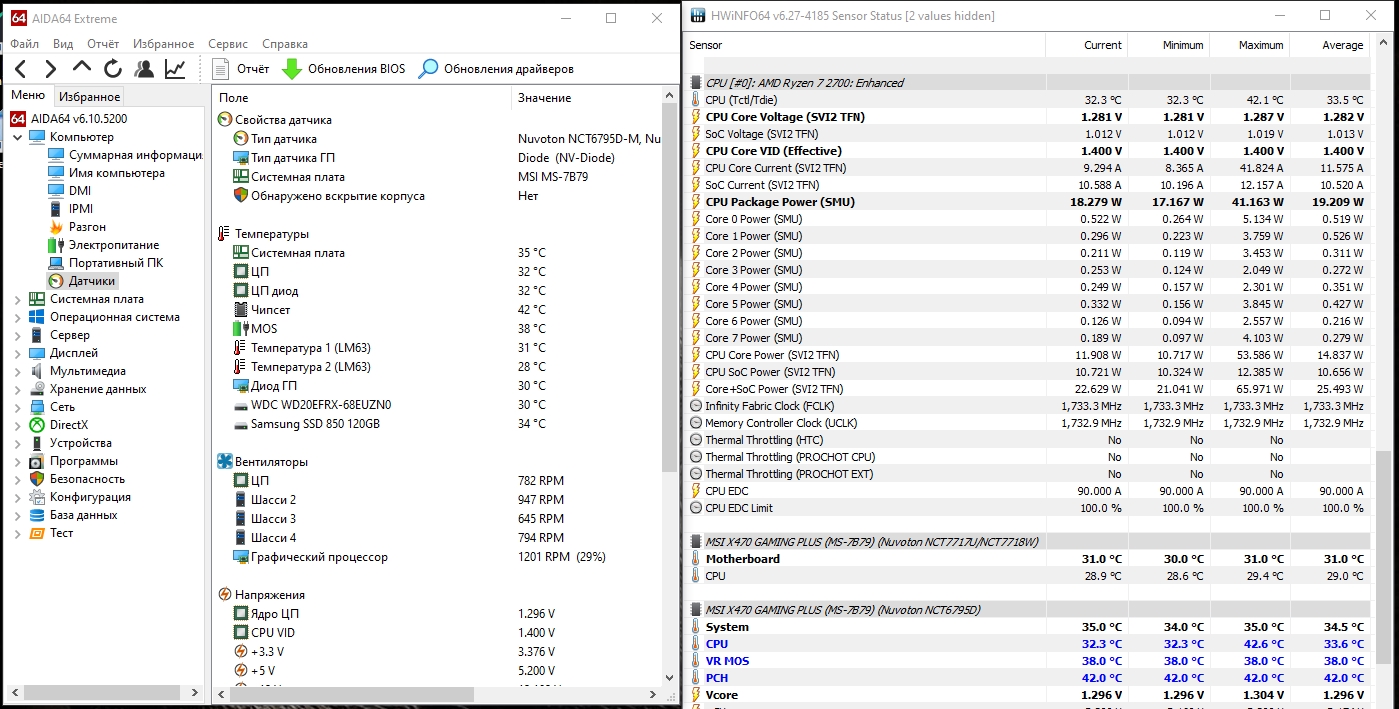Go up one level with the up arrow

(x=82, y=68)
